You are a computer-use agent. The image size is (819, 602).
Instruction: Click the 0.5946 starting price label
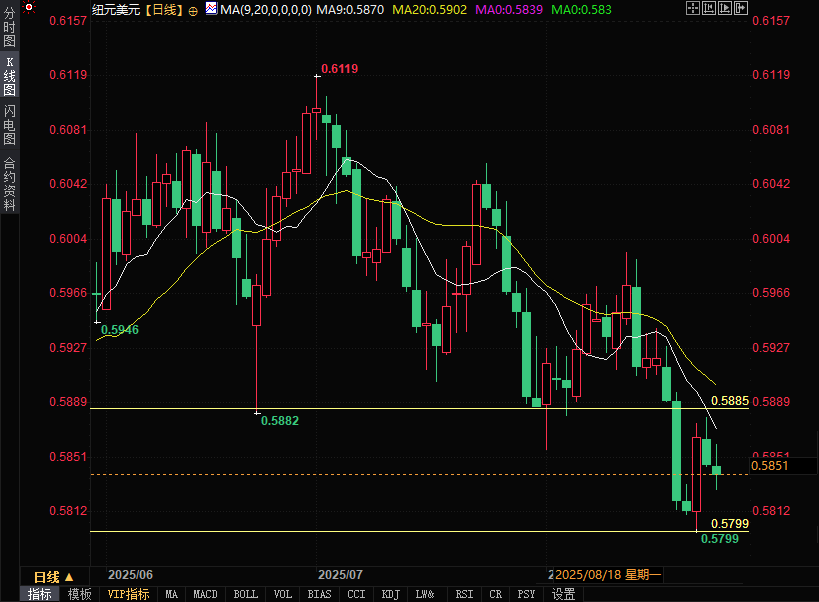pyautogui.click(x=120, y=329)
